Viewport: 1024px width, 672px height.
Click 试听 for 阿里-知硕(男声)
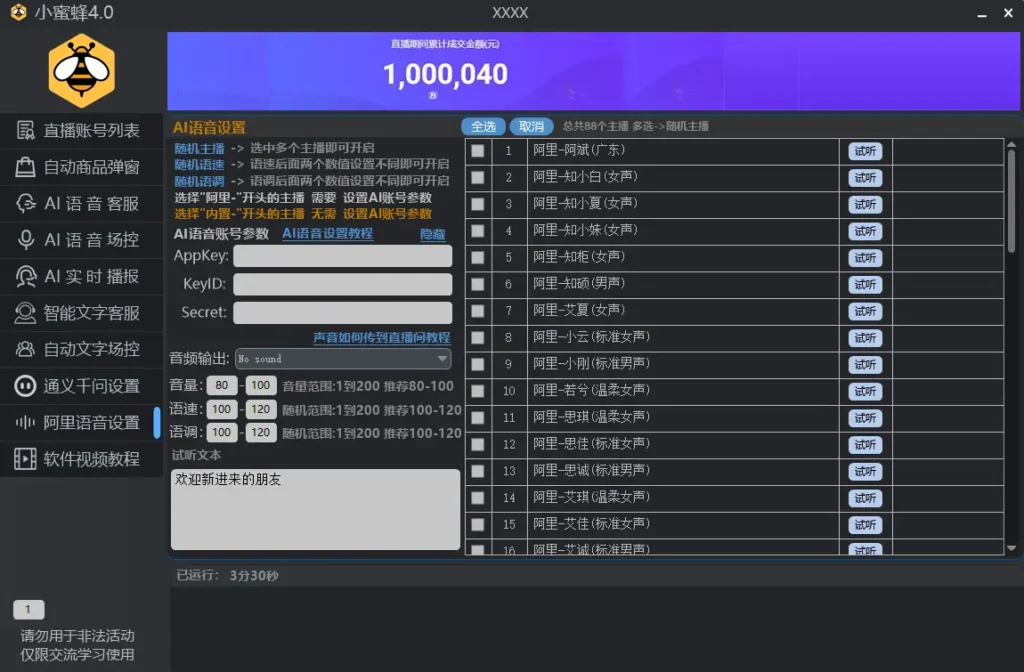tap(865, 285)
